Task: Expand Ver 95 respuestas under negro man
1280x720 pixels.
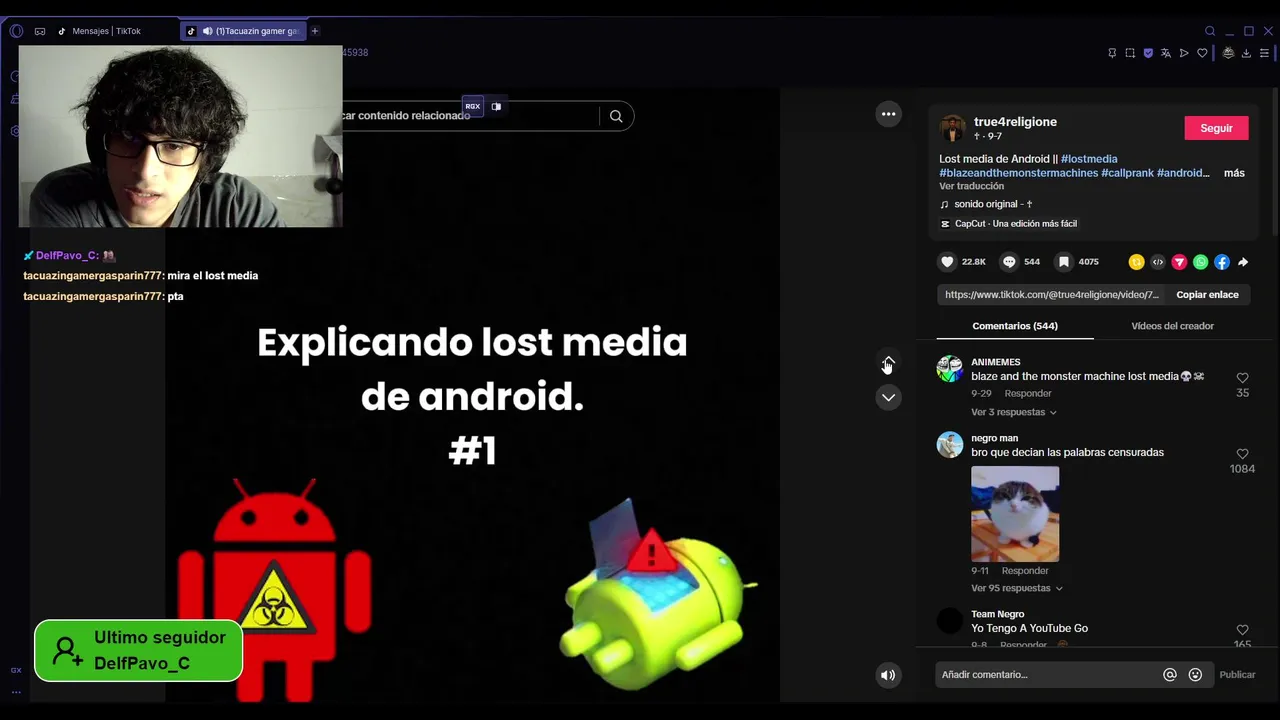Action: coord(1016,588)
